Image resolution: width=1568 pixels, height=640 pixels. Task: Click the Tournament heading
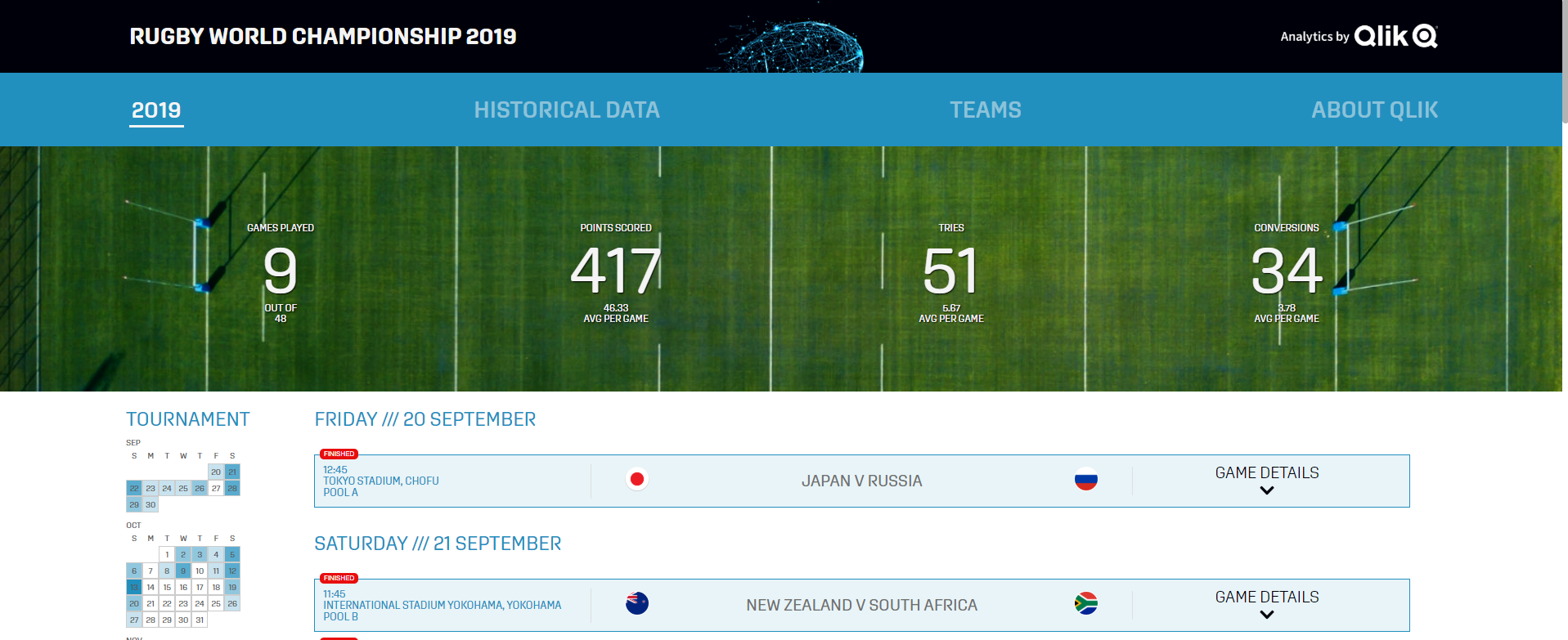click(188, 419)
